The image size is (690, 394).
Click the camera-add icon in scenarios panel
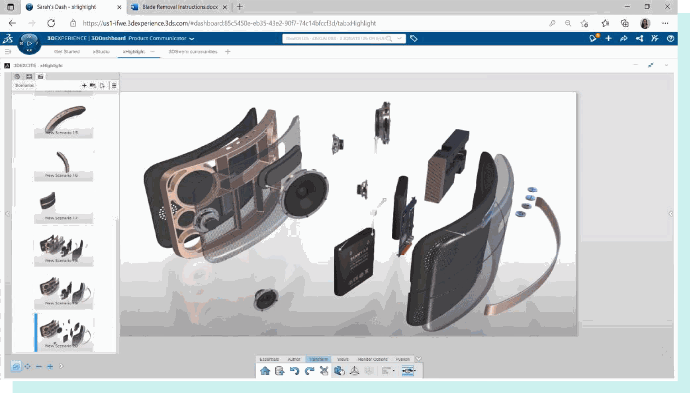pyautogui.click(x=93, y=85)
